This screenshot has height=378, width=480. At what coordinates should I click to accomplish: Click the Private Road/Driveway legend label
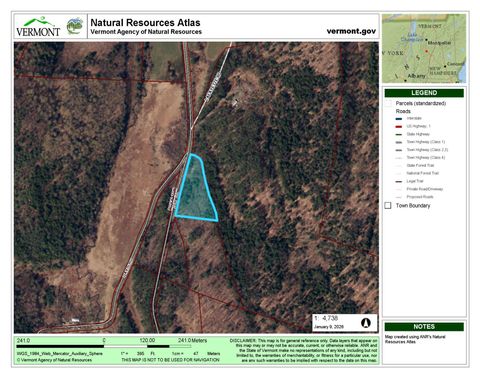pyautogui.click(x=425, y=189)
